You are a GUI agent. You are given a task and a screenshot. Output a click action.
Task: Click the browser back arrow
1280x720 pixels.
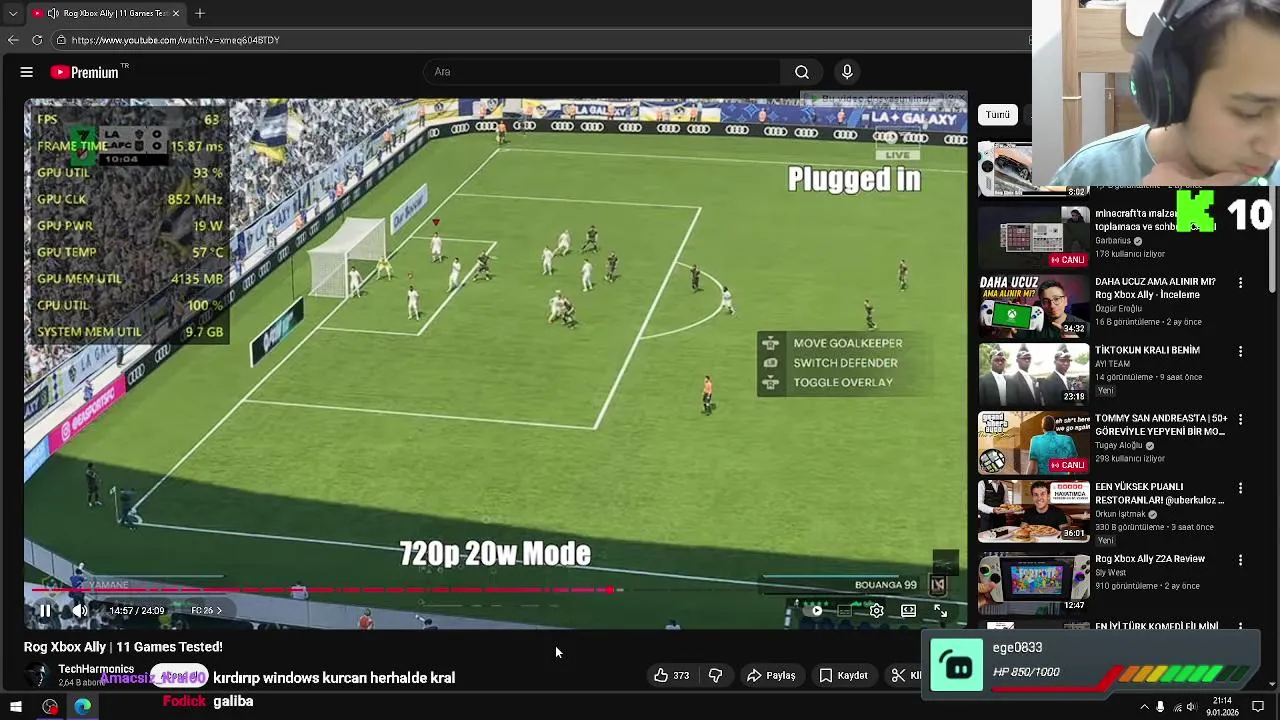(x=13, y=40)
